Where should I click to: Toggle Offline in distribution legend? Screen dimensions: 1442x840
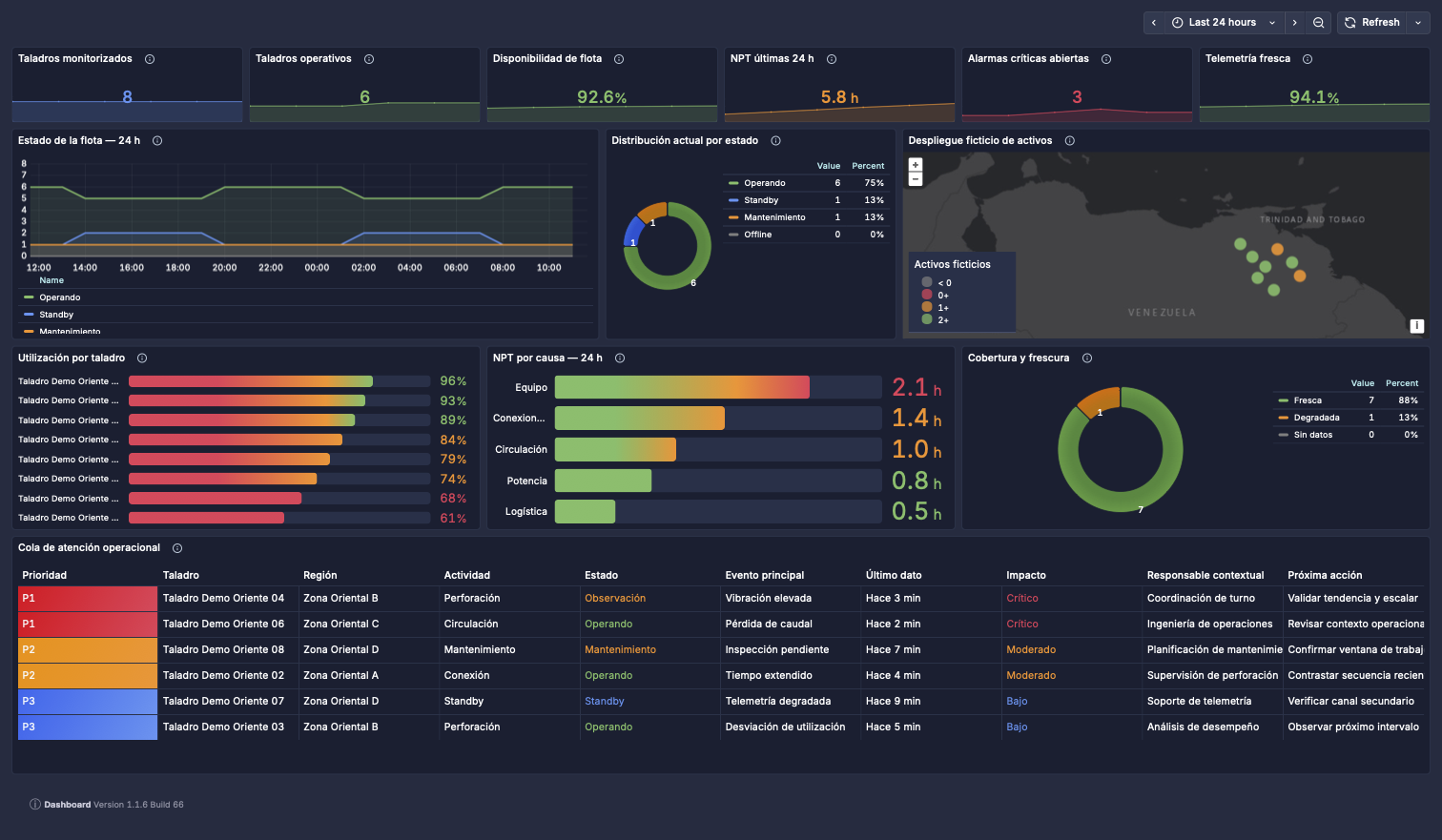[x=757, y=235]
